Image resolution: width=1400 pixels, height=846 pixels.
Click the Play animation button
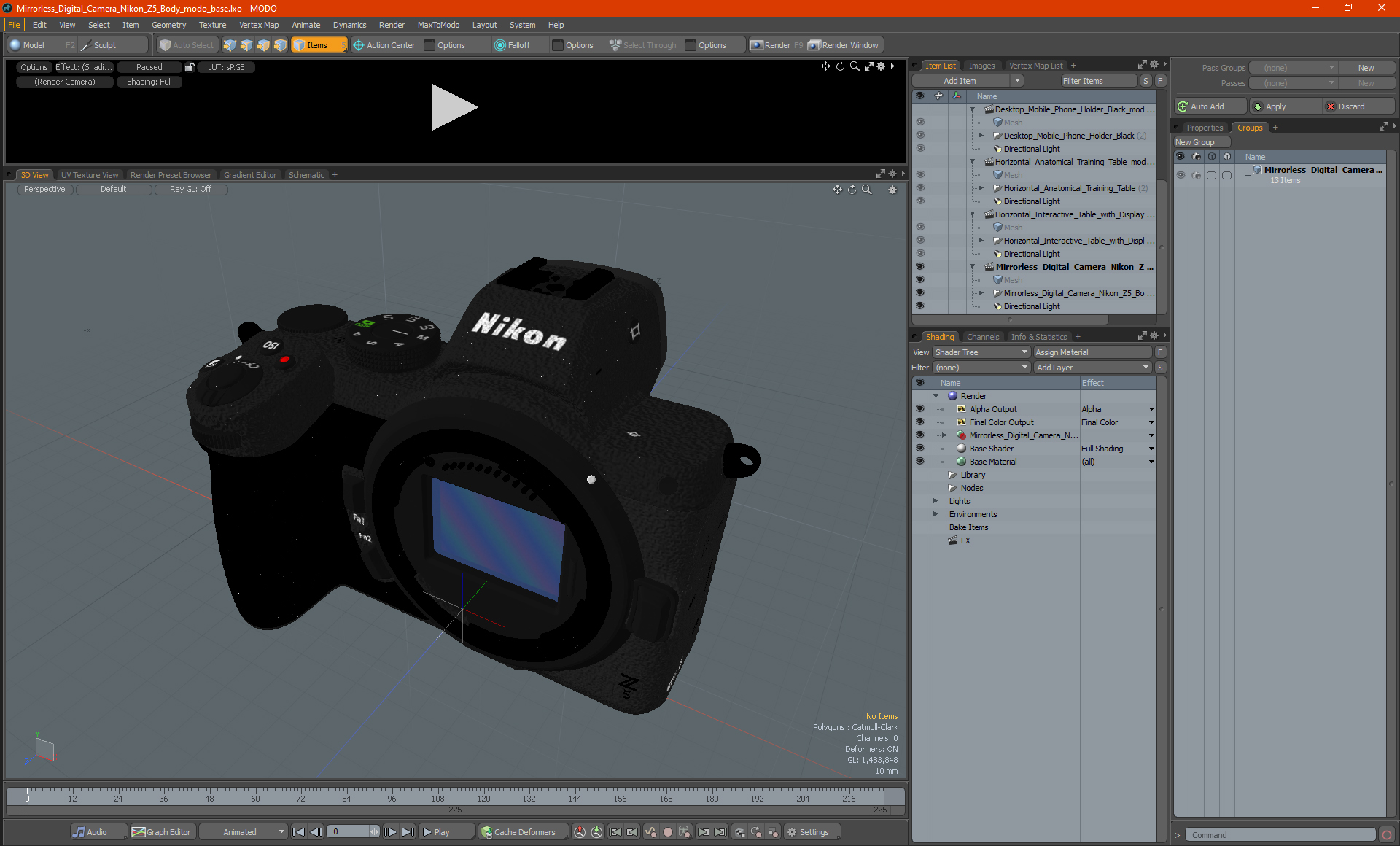[x=447, y=832]
